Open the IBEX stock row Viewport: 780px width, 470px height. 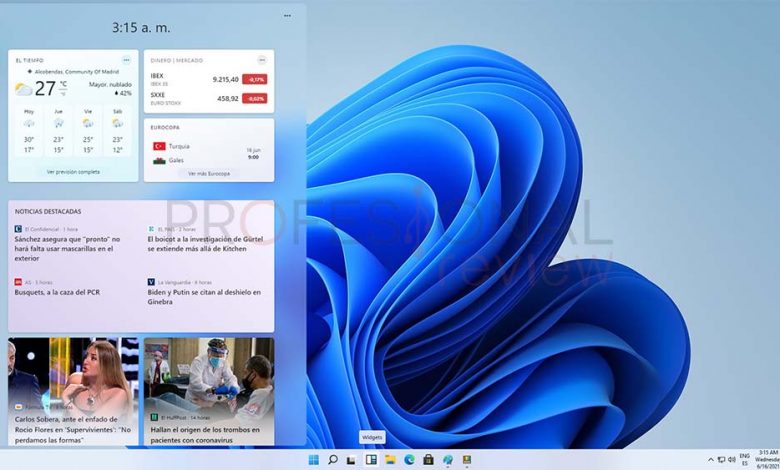(x=209, y=79)
